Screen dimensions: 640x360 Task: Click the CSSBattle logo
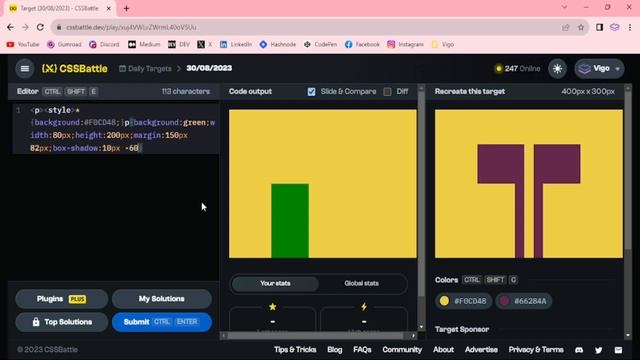click(x=74, y=69)
